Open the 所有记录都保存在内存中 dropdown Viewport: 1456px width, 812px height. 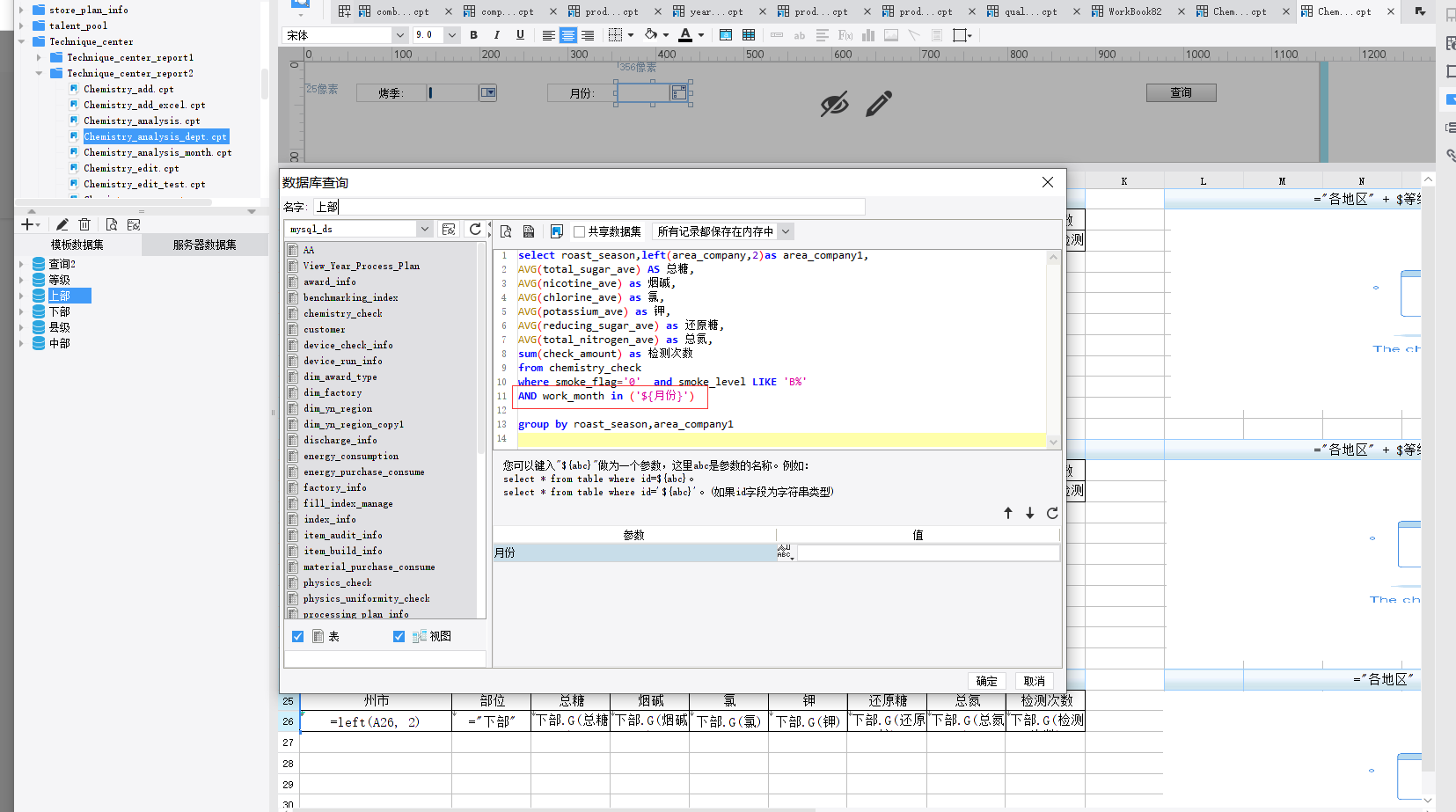786,231
